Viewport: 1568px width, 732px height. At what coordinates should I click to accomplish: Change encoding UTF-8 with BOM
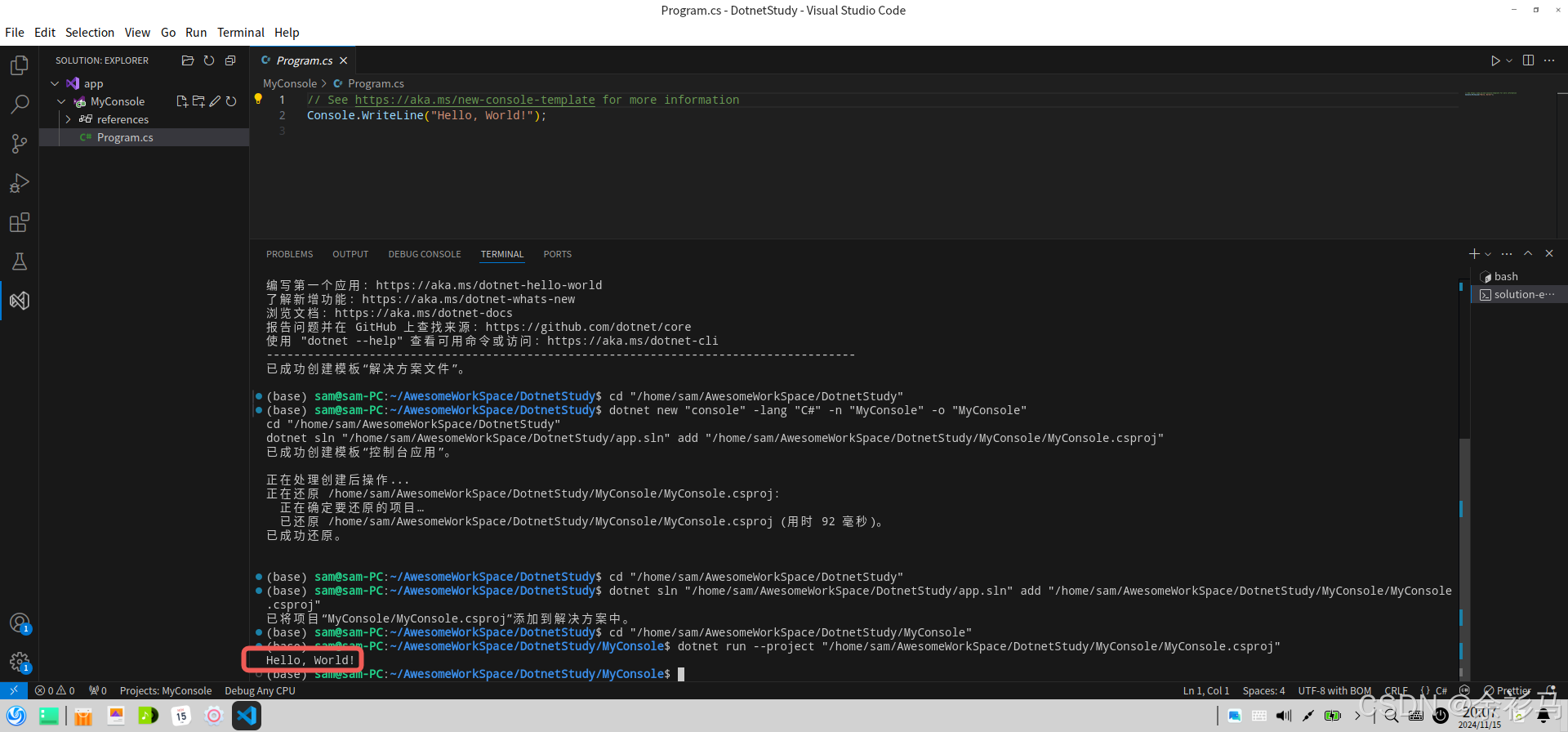tap(1334, 690)
